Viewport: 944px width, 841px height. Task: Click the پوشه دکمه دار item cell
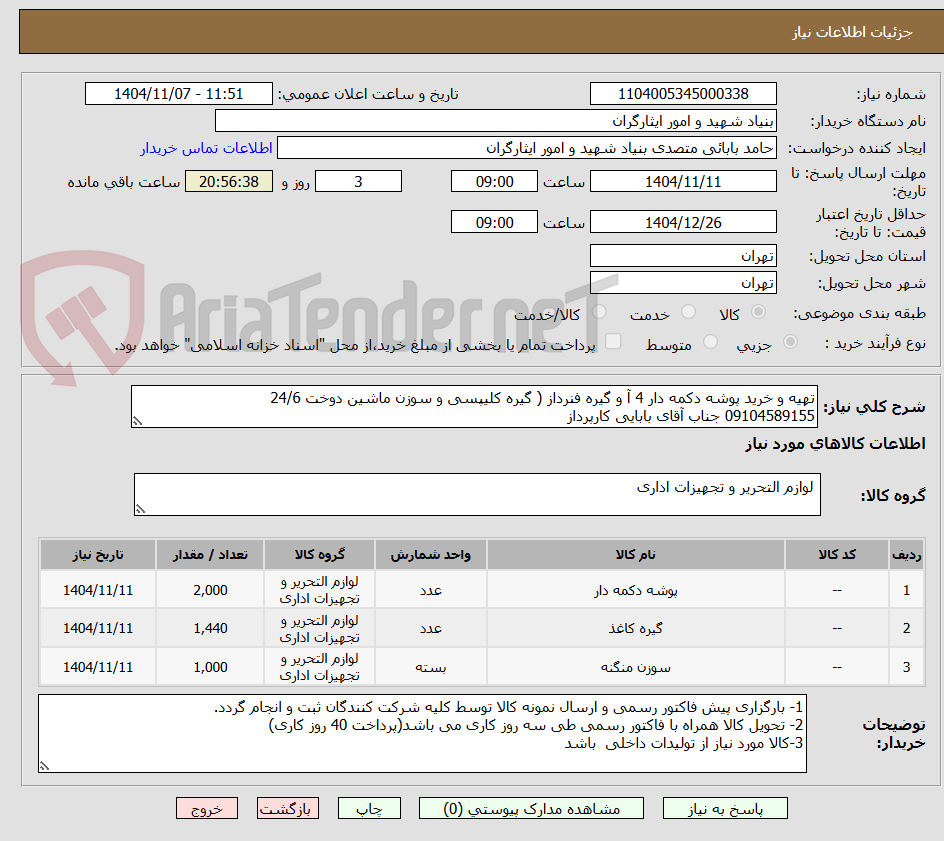tap(636, 590)
